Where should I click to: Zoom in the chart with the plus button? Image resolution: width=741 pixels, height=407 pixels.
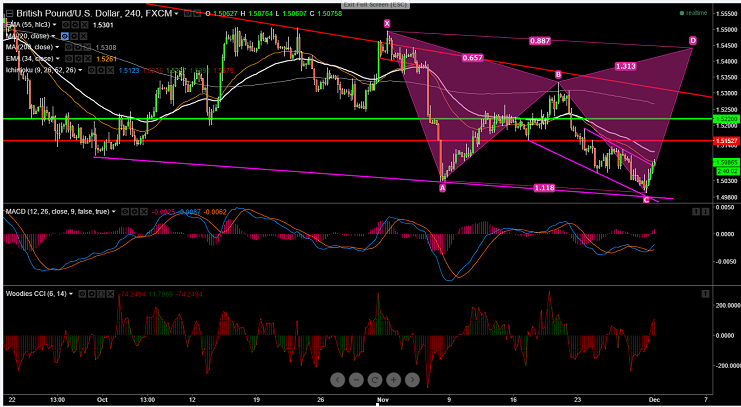pyautogui.click(x=393, y=379)
